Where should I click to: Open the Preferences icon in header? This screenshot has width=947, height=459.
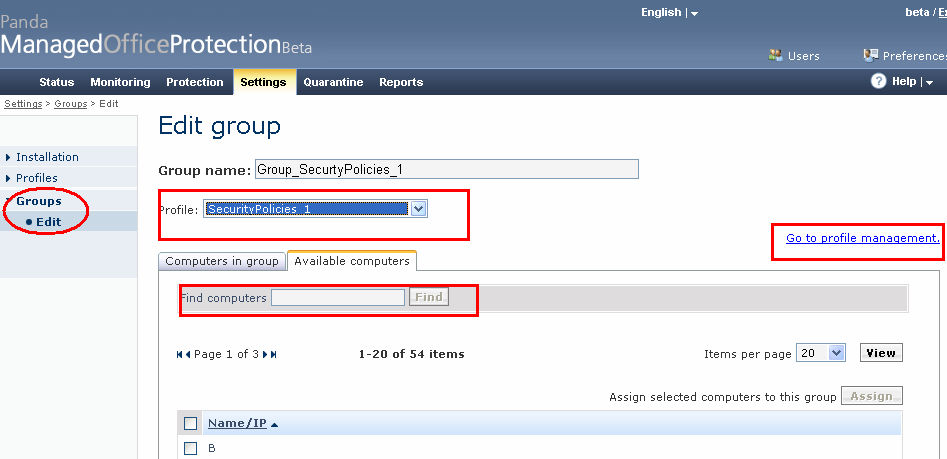tap(870, 55)
